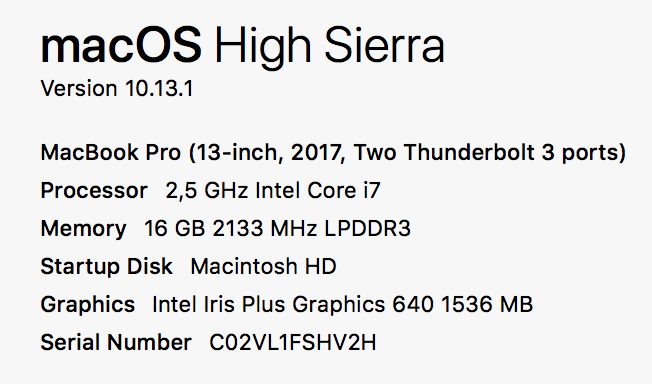Click the bold macOS title word
The image size is (652, 384).
click(x=121, y=45)
